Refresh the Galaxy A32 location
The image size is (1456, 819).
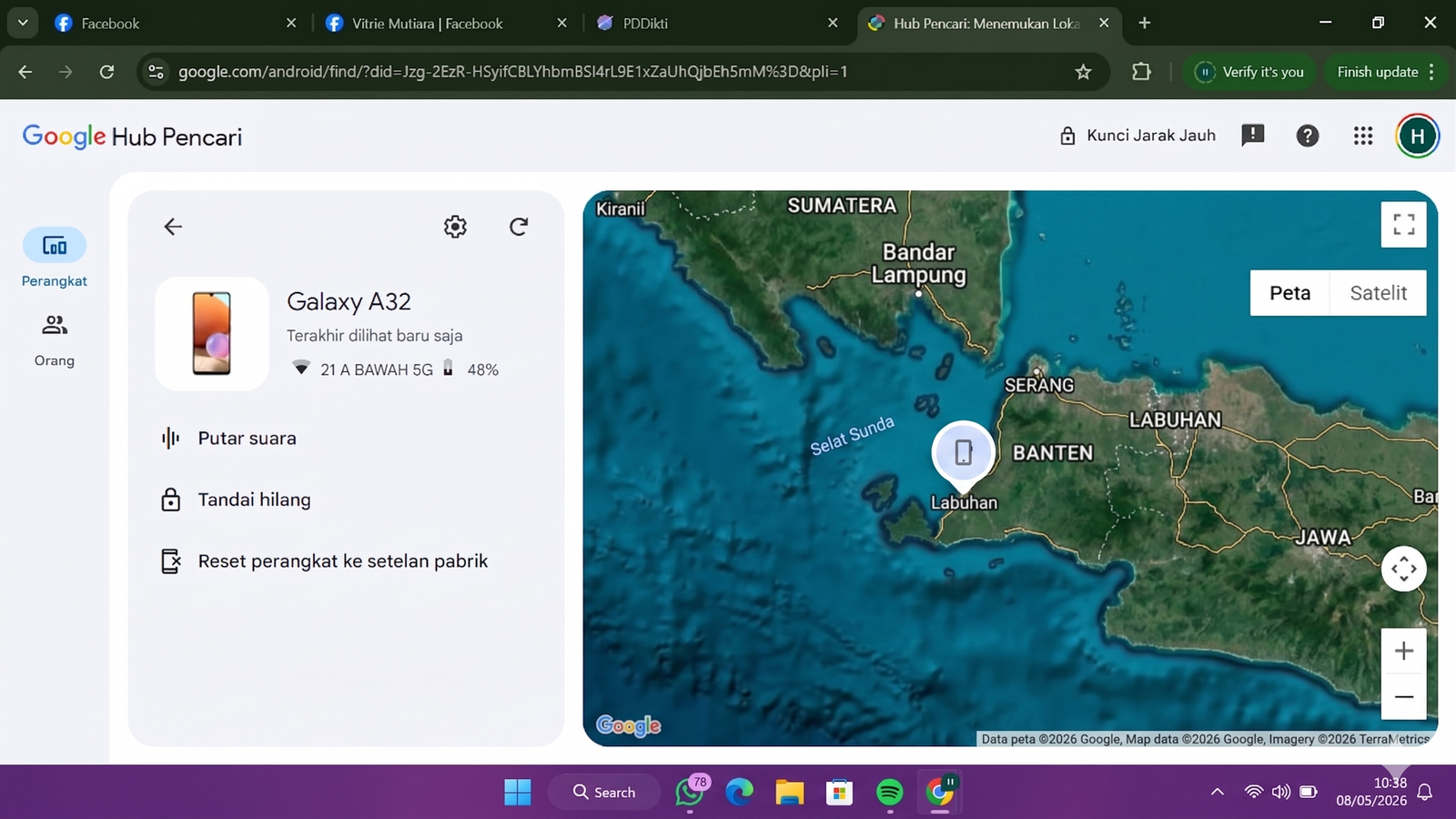pos(519,227)
